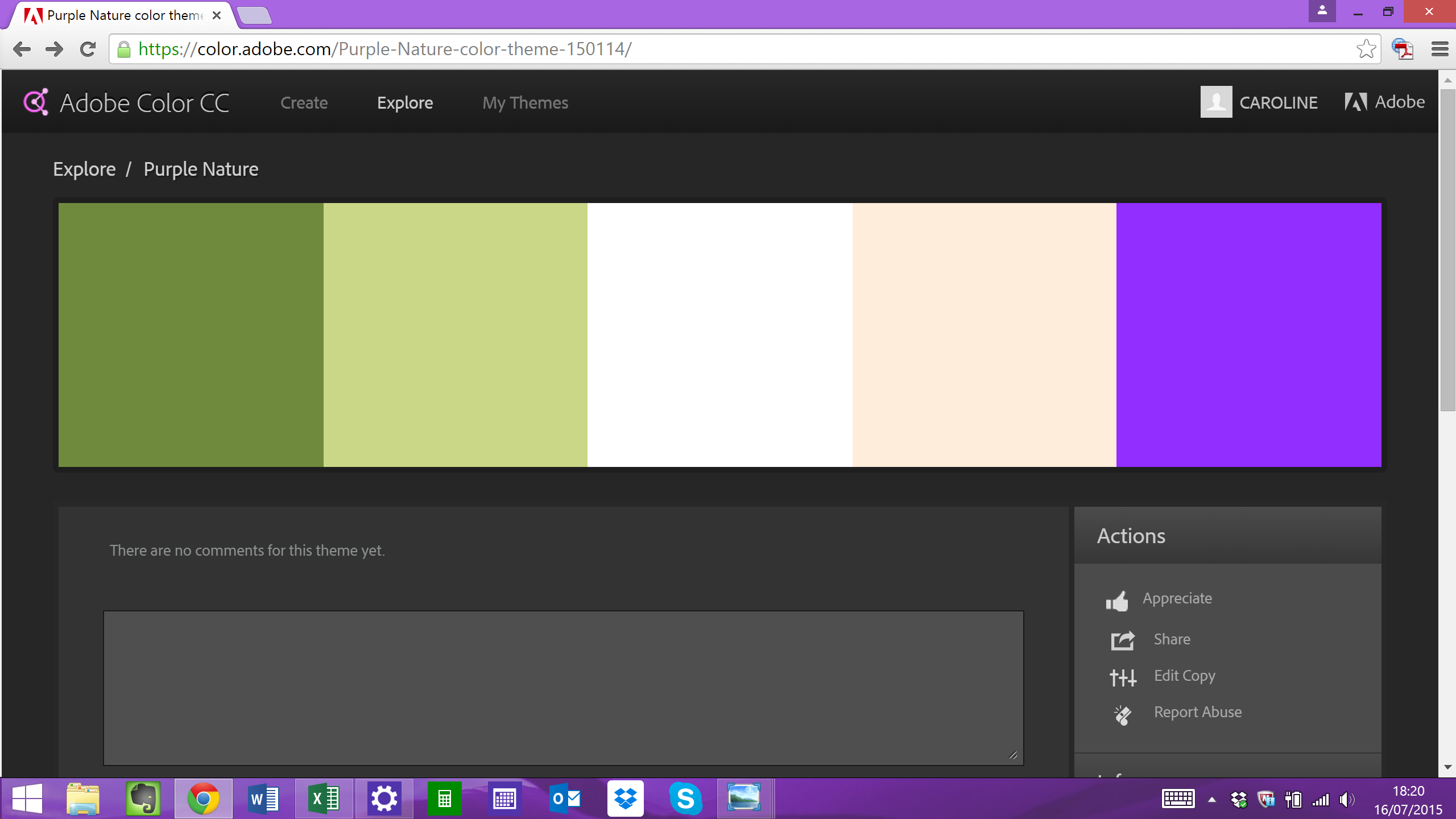Viewport: 1456px width, 819px height.
Task: Show hidden system tray icons
Action: pyautogui.click(x=1212, y=800)
